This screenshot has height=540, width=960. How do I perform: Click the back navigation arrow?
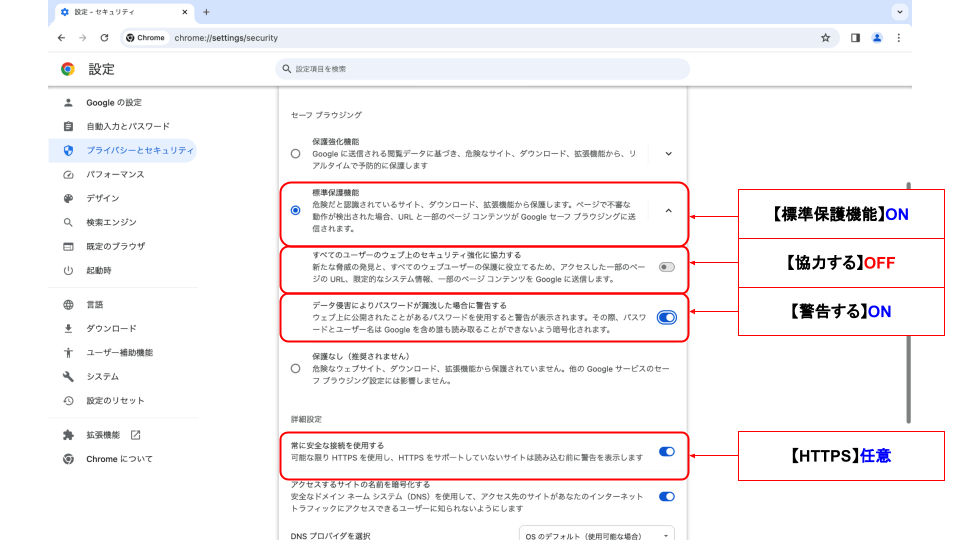click(62, 38)
